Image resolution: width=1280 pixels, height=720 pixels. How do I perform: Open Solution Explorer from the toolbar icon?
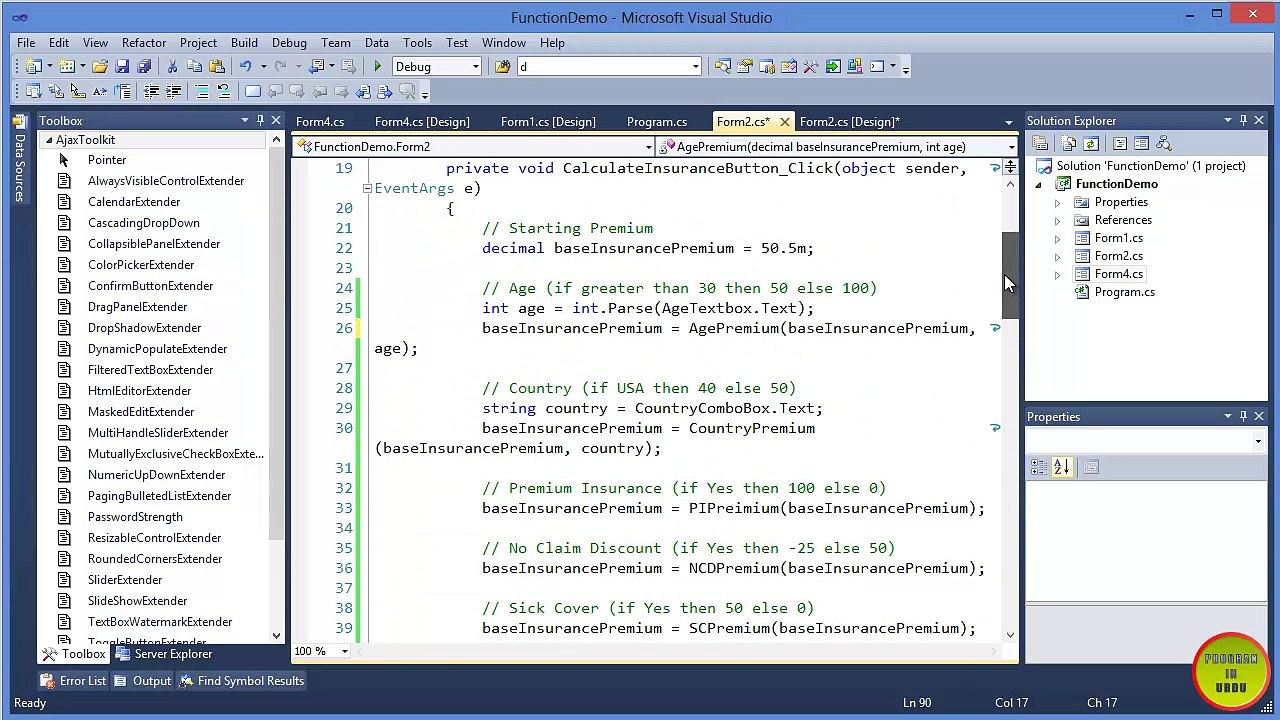(722, 66)
